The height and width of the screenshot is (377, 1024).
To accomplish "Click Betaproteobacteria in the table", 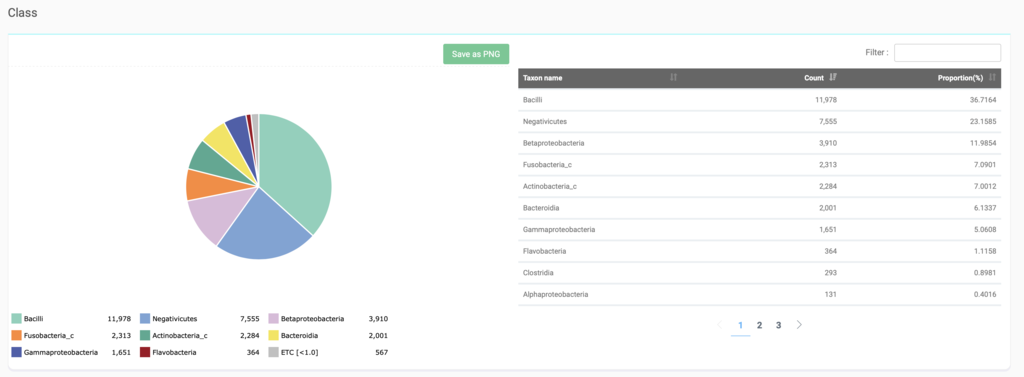I will [554, 142].
